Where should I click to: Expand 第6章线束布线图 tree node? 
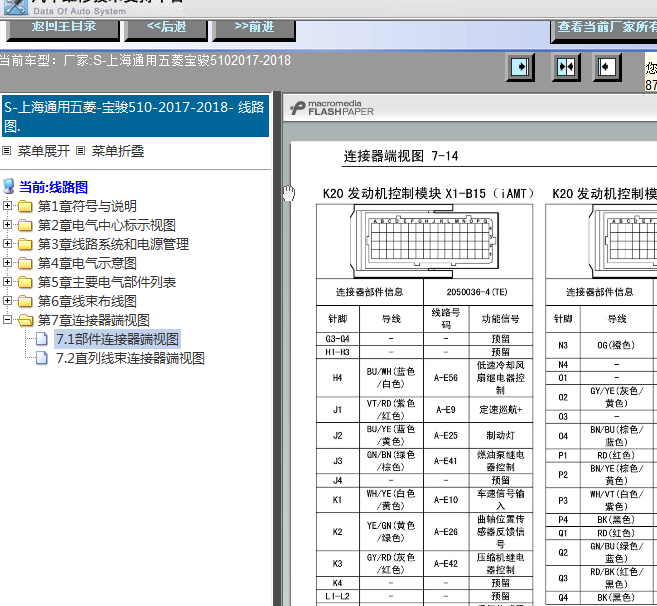(x=7, y=300)
